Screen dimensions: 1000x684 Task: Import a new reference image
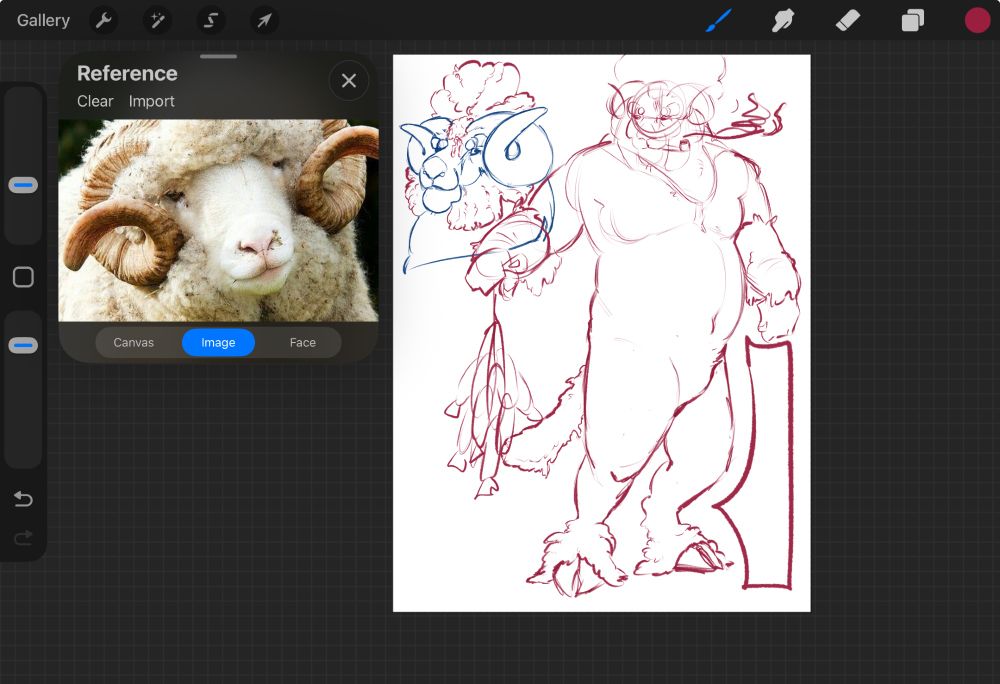(x=151, y=101)
